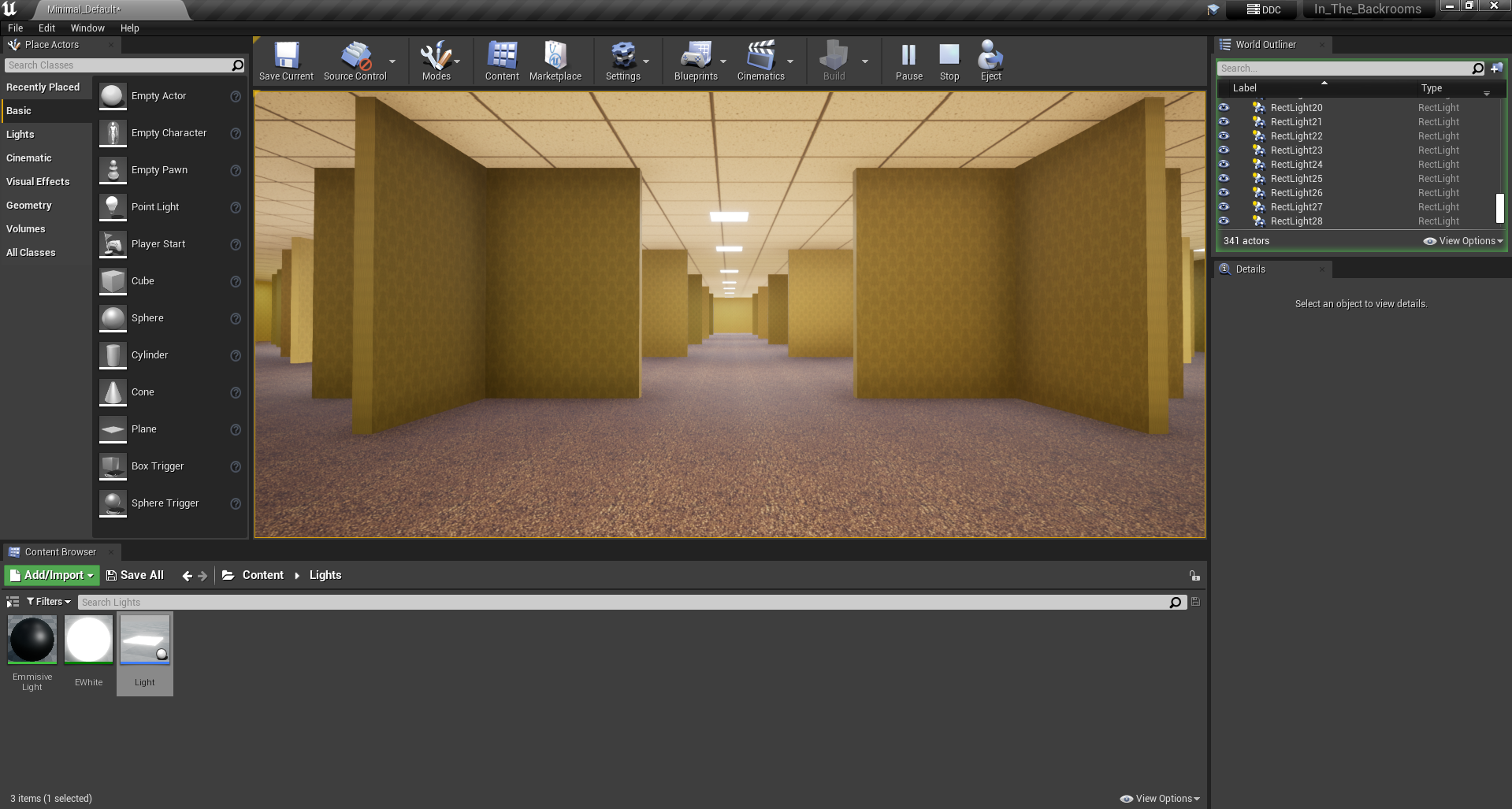Open the Blueprints toolbar icon
This screenshot has width=1512, height=809.
tap(696, 61)
